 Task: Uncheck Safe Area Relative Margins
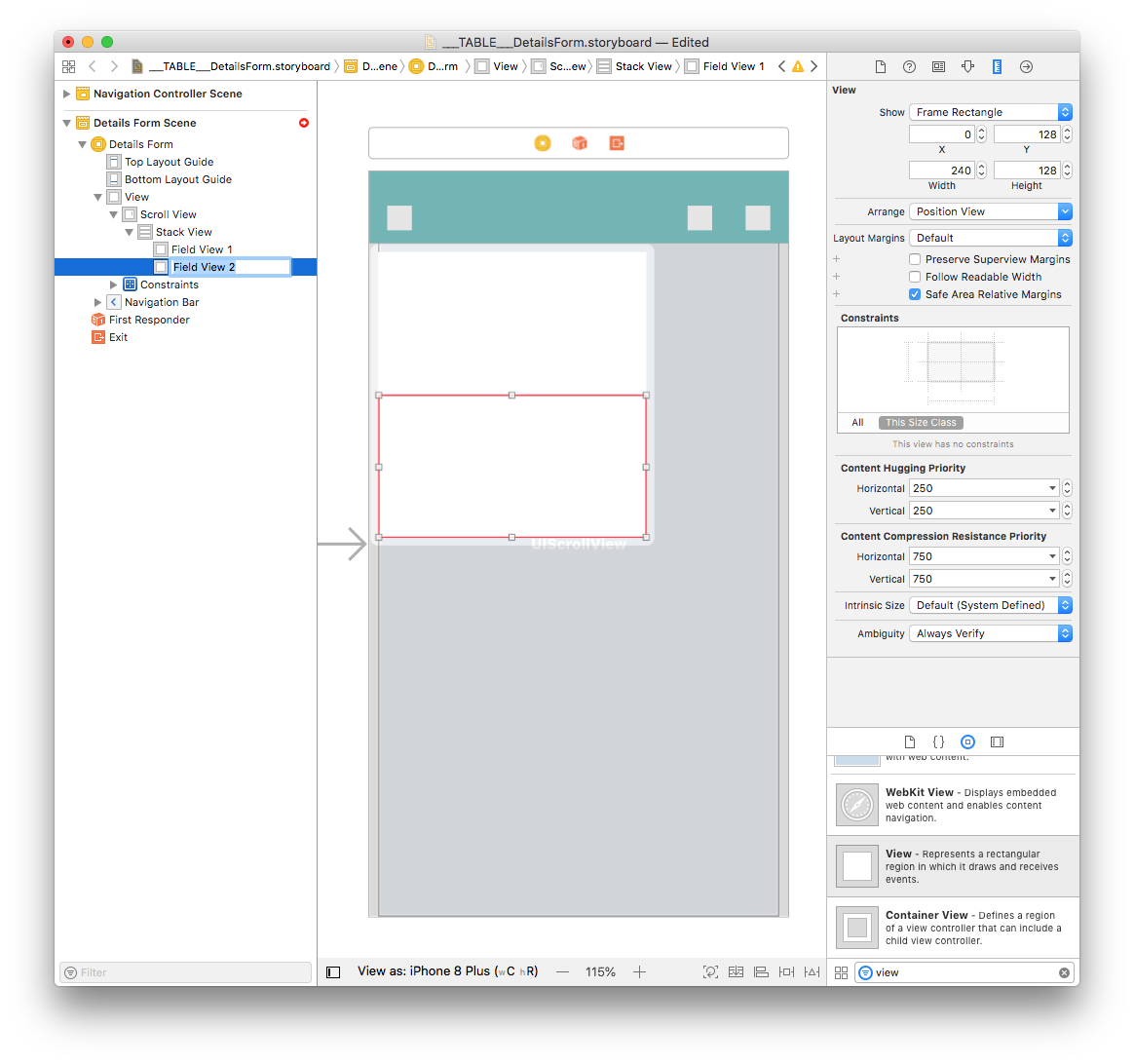click(x=915, y=294)
